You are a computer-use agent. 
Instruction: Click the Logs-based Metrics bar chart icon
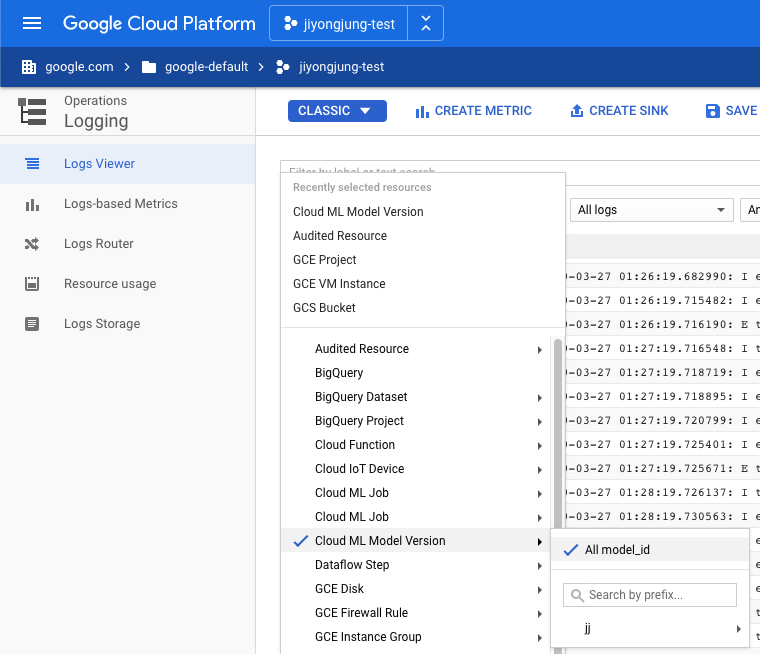point(32,205)
